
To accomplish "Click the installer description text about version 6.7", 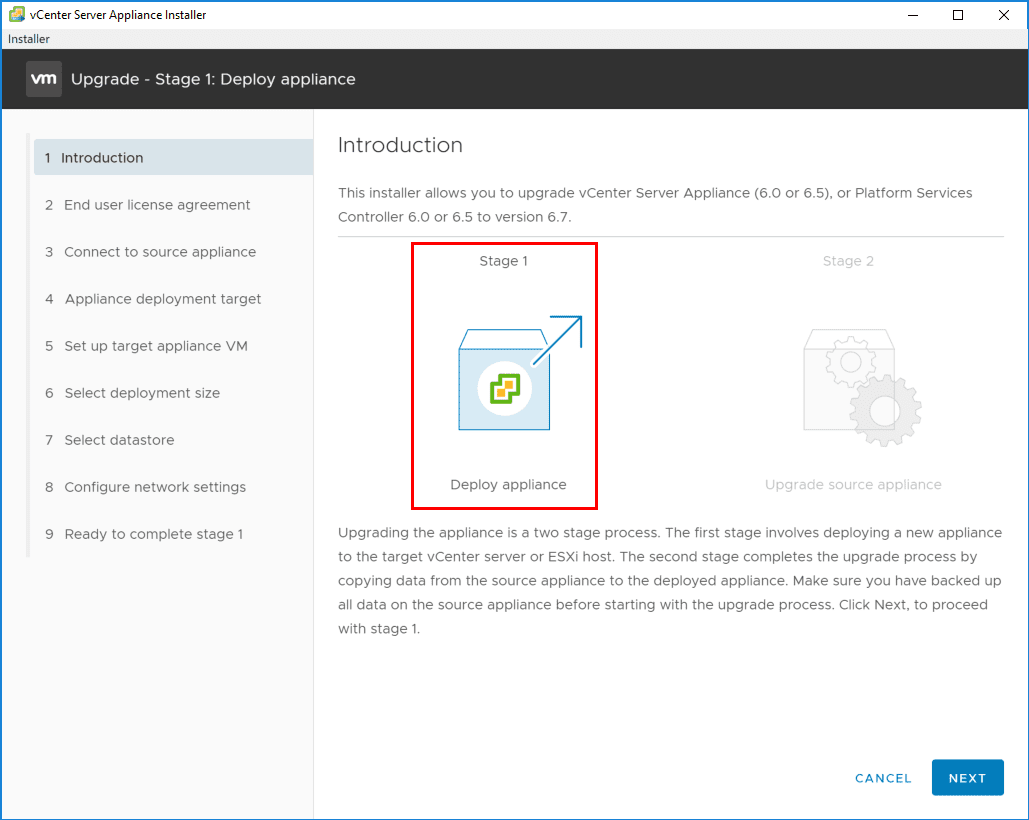I will click(656, 205).
